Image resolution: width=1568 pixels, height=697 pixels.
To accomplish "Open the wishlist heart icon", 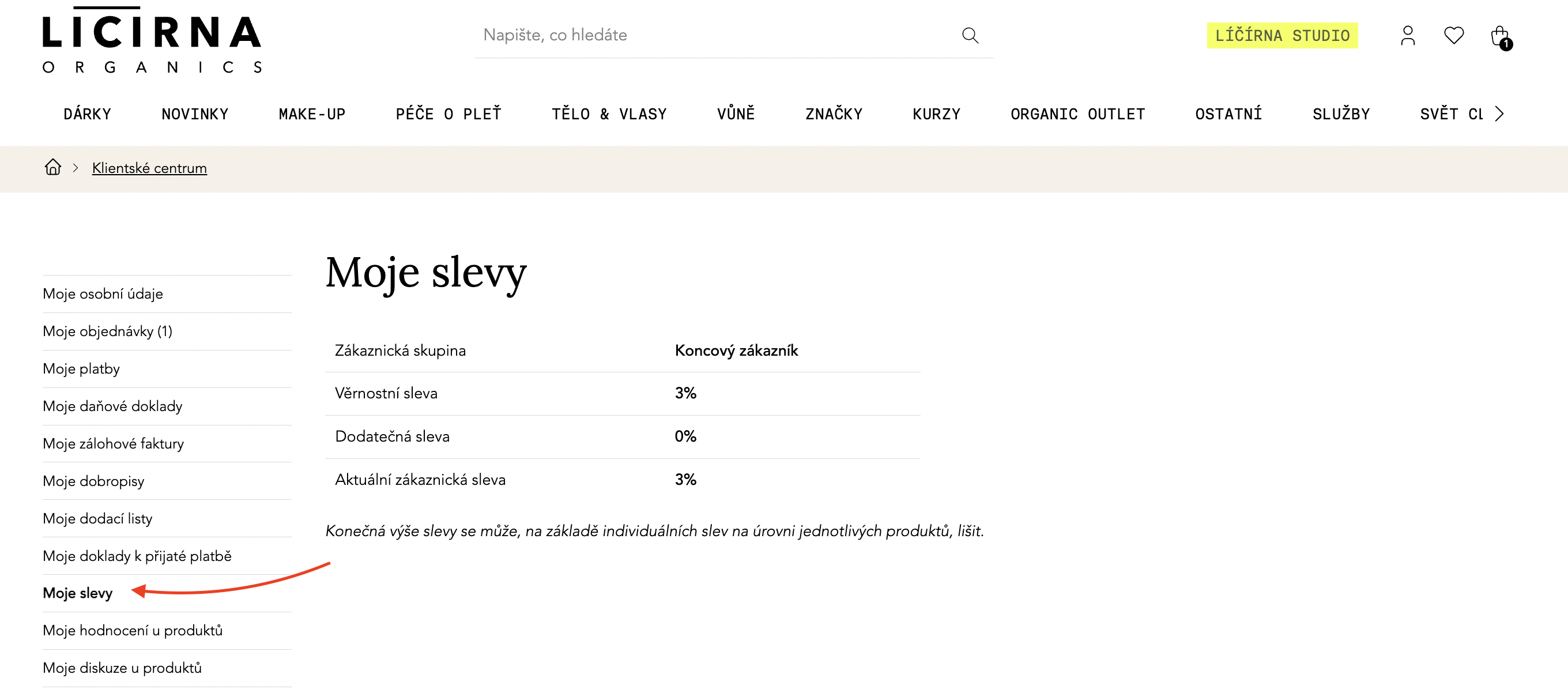I will [1453, 35].
